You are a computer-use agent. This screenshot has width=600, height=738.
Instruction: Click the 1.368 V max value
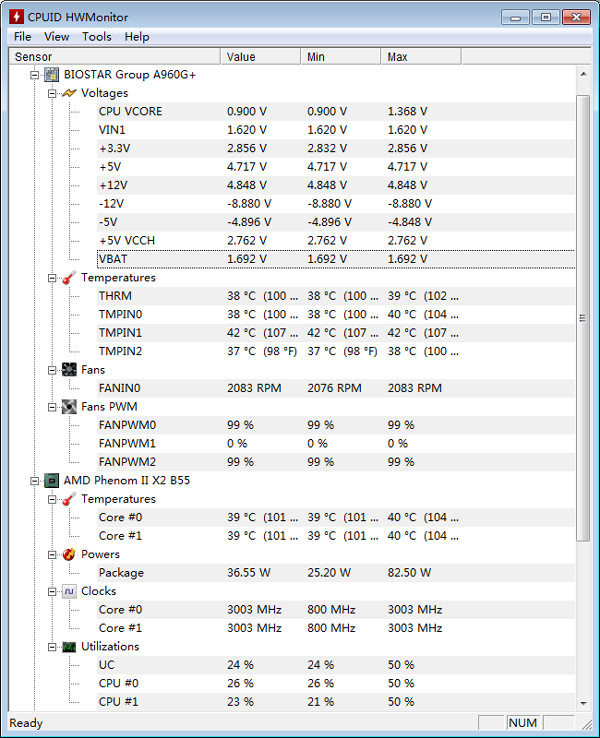click(x=407, y=112)
